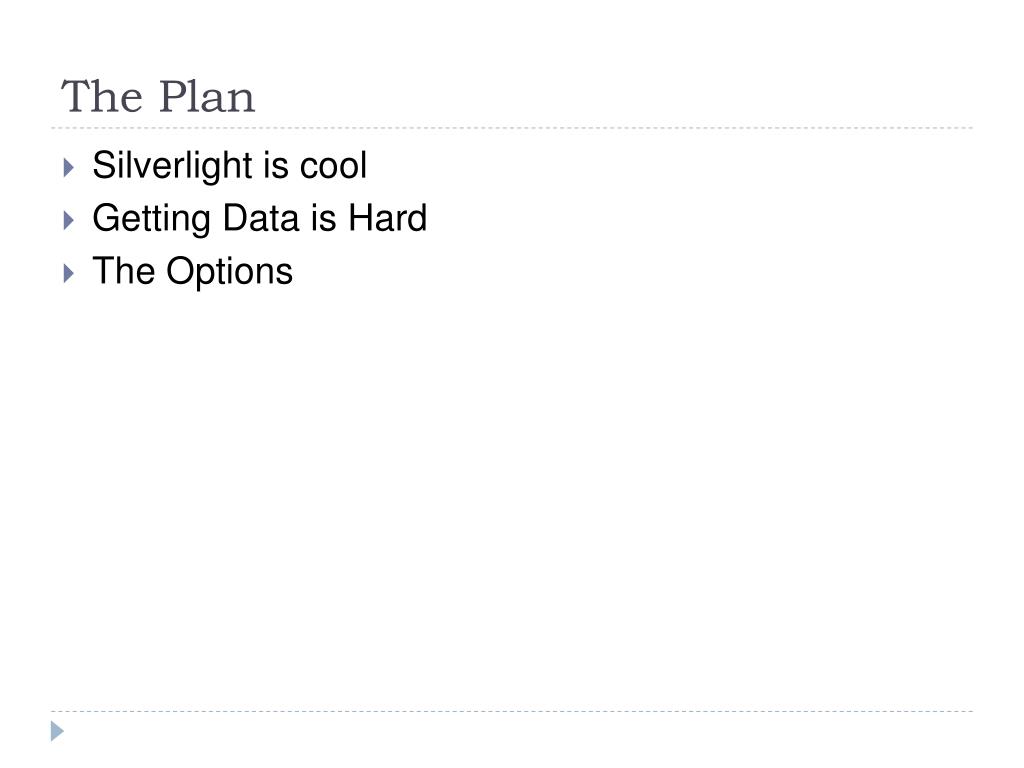
Task: Click the word Getting in the second bullet
Action: [152, 219]
